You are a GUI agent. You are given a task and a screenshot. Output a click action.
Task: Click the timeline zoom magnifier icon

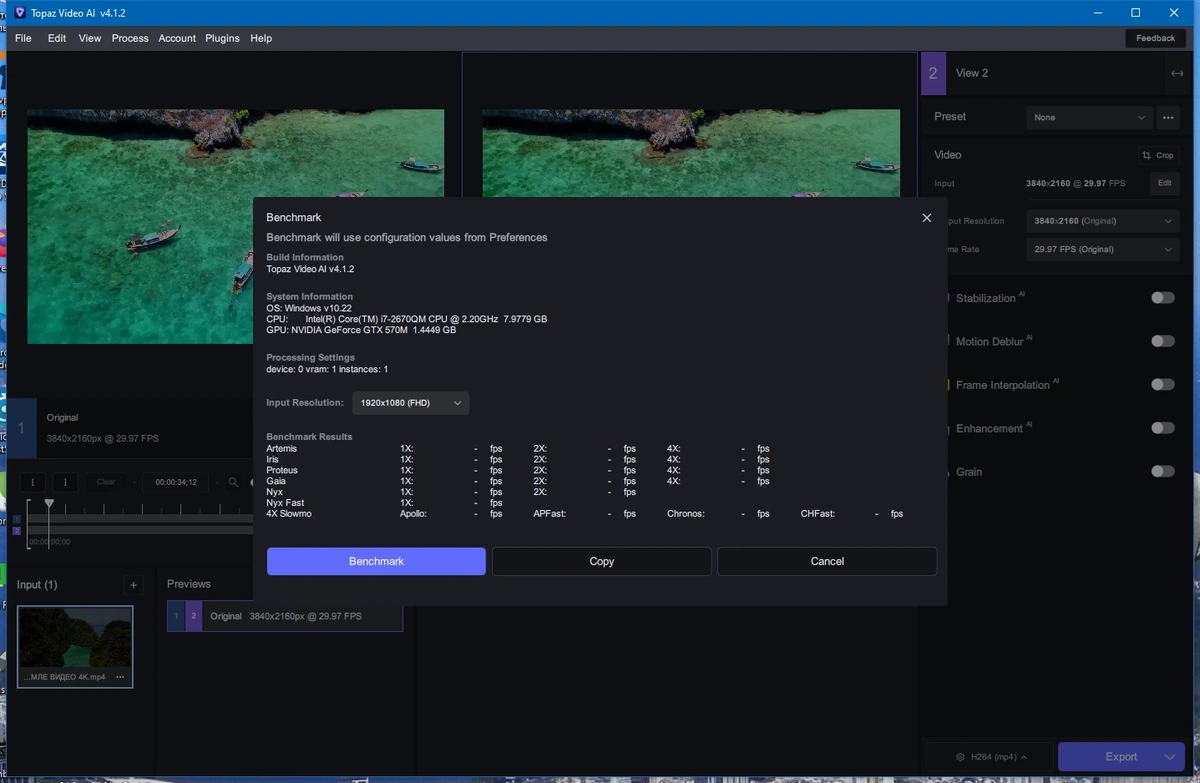pos(233,482)
